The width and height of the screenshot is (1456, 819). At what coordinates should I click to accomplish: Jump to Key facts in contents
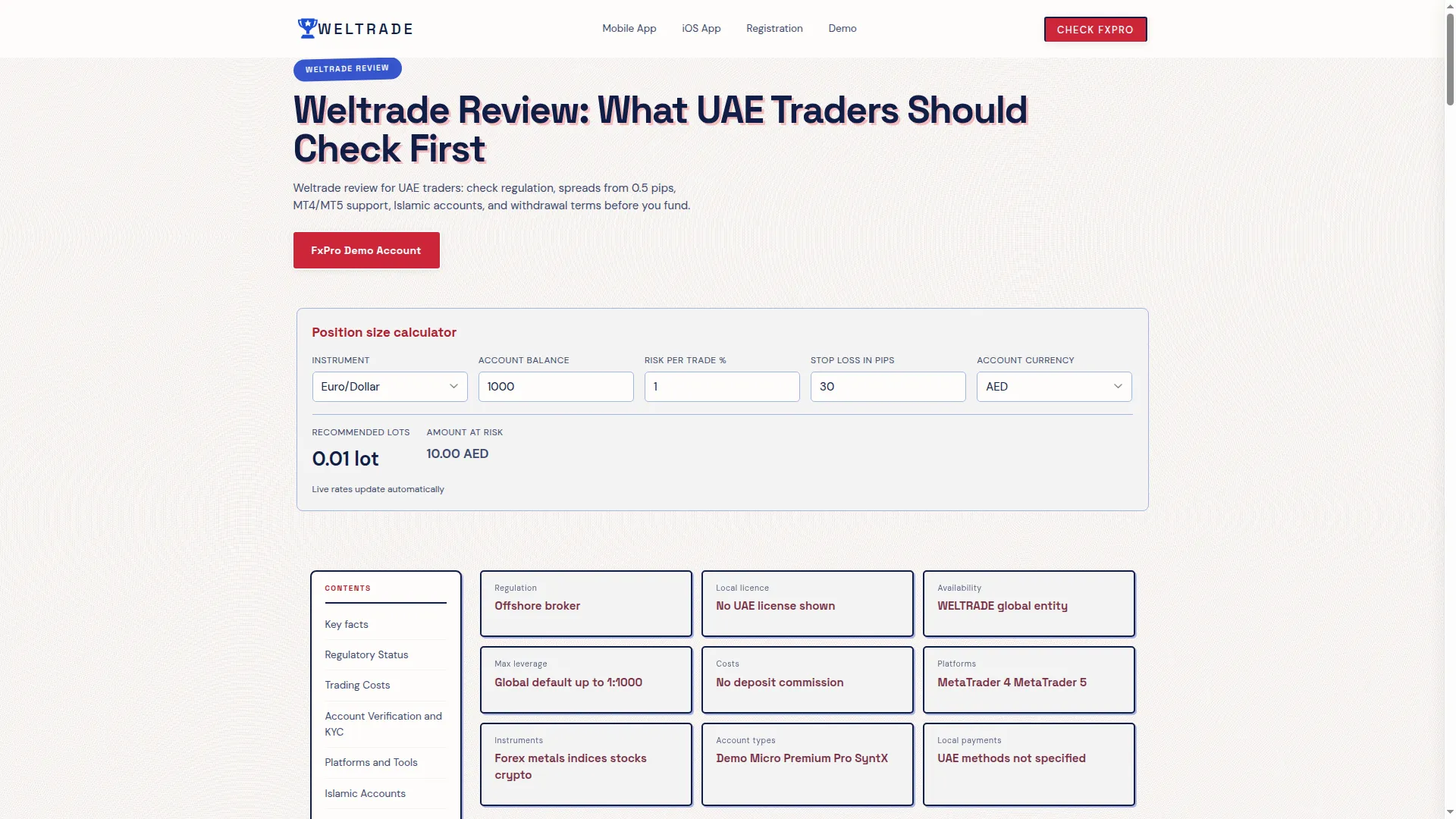pos(347,624)
